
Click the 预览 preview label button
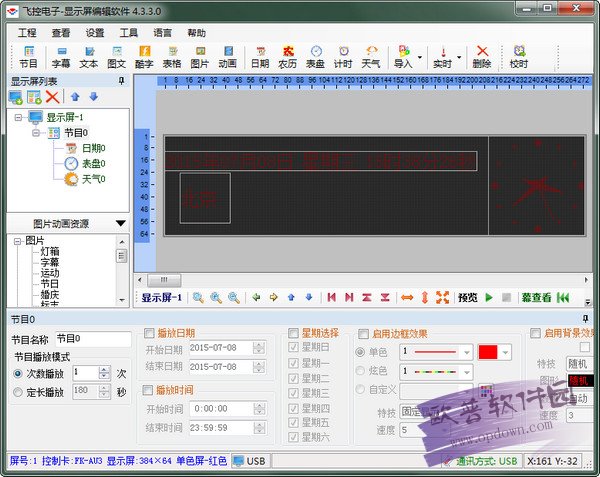tap(468, 297)
